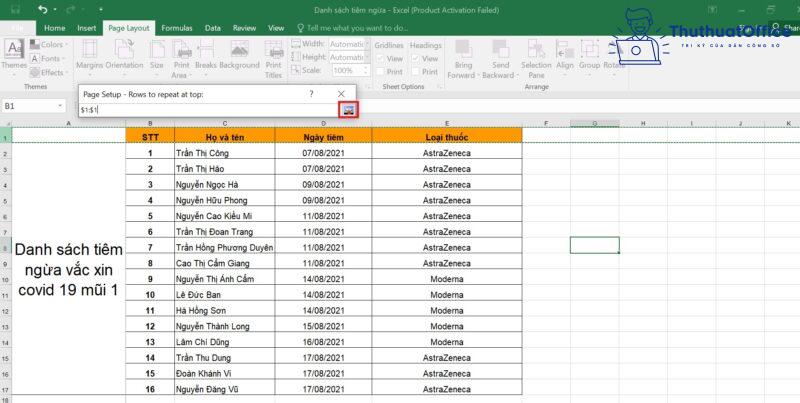
Task: Switch to the Data tab
Action: point(213,28)
